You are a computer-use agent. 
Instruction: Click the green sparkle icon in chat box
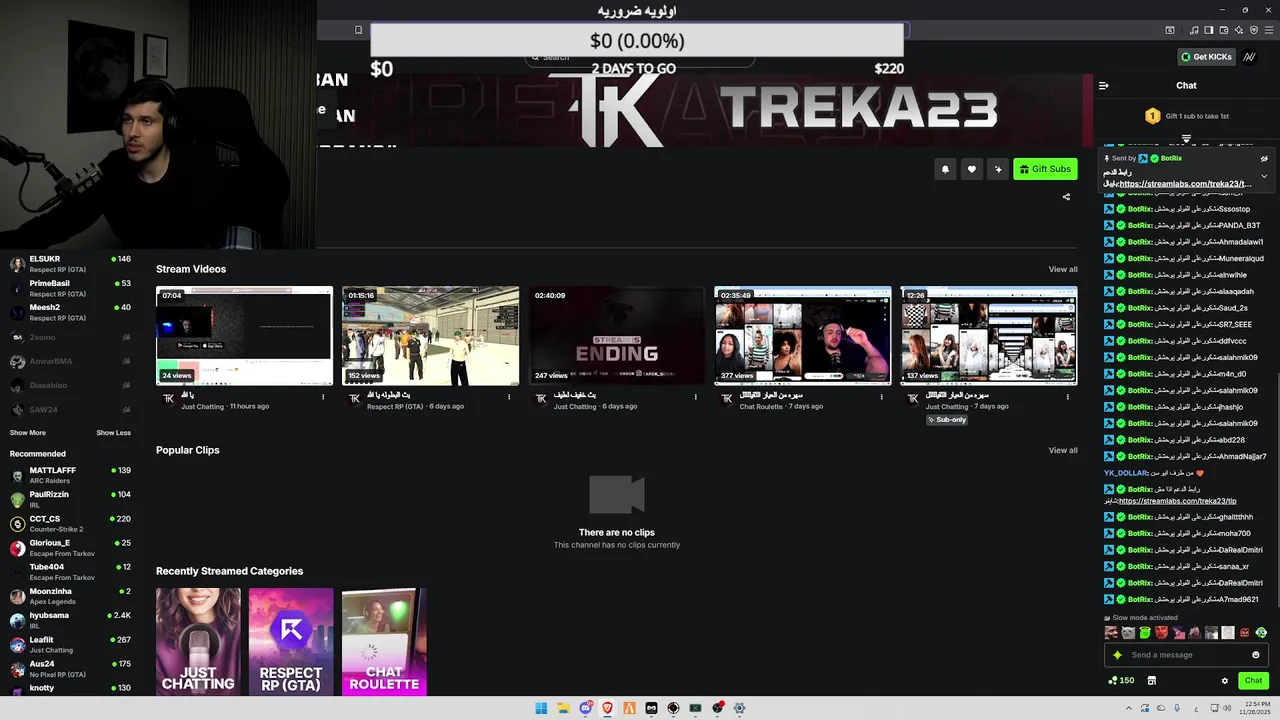tap(1117, 655)
